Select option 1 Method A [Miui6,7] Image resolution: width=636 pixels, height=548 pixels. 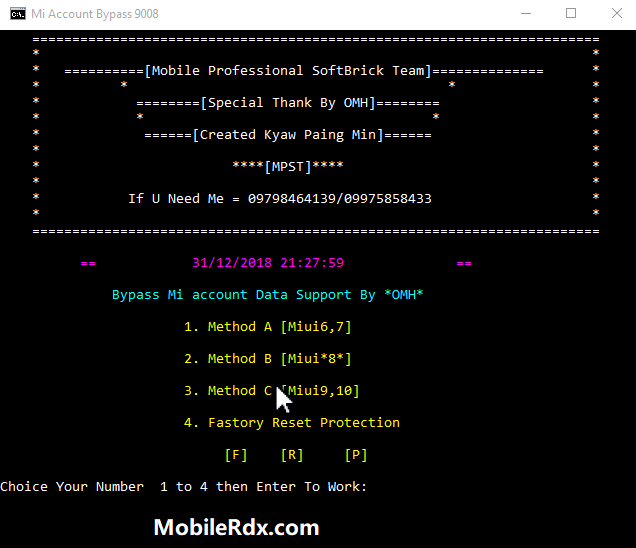(268, 327)
